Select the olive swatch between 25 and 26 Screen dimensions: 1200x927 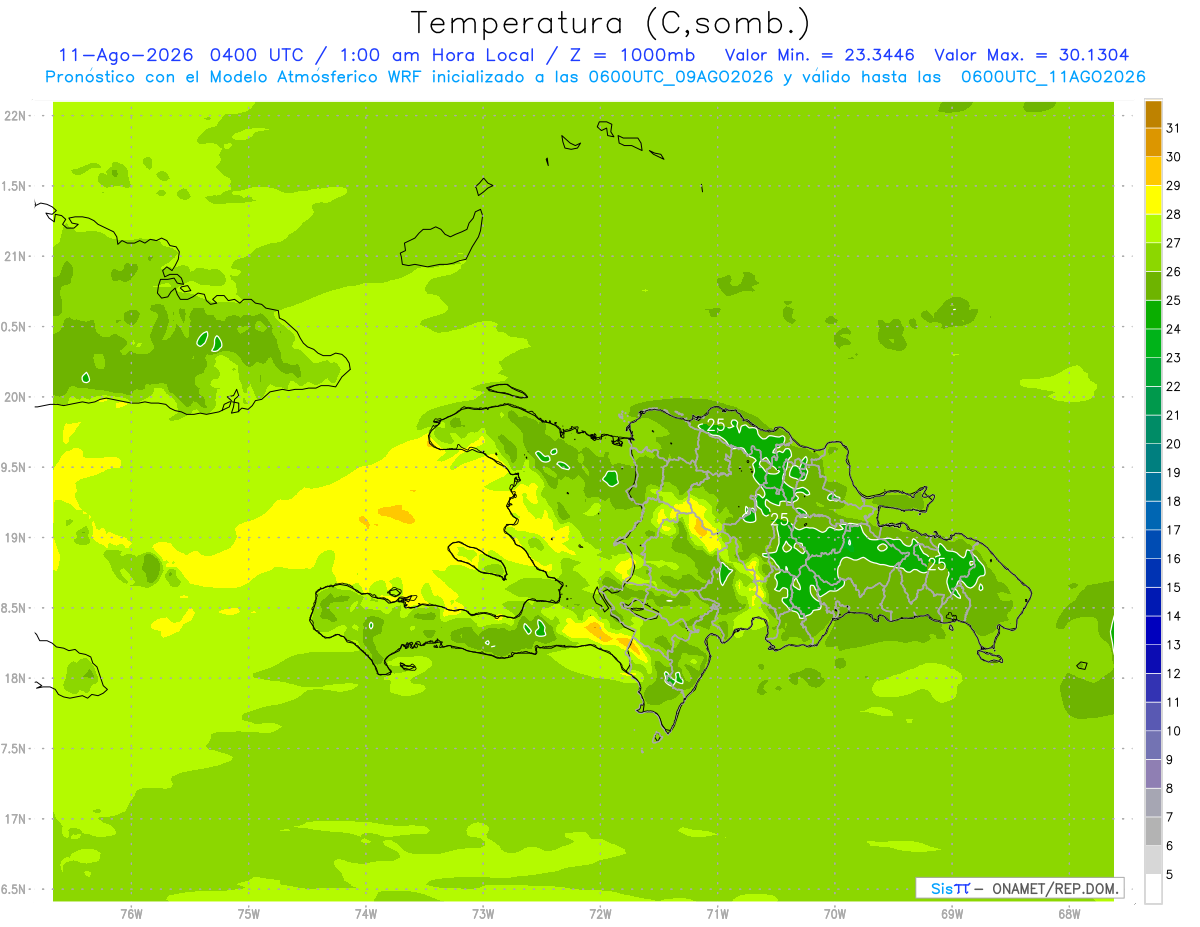tap(1153, 286)
